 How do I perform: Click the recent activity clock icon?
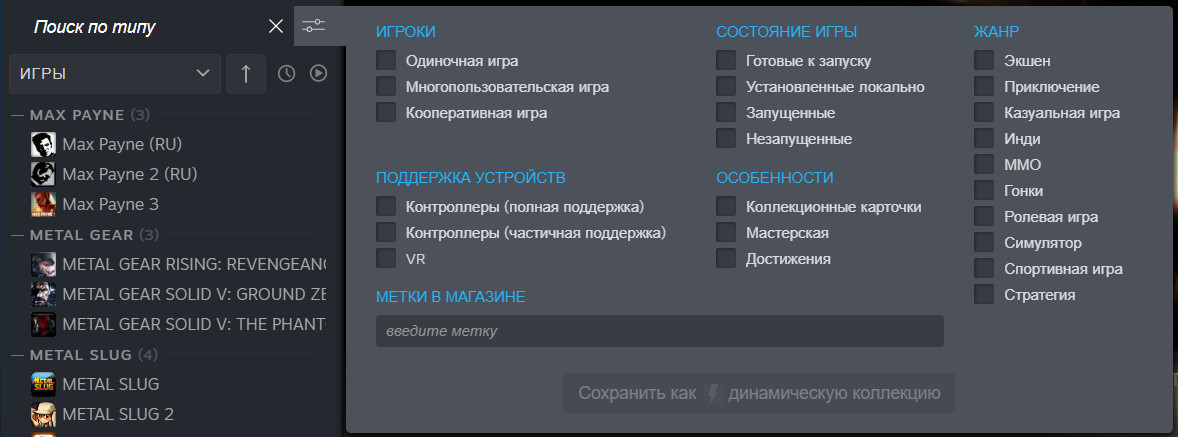point(286,73)
